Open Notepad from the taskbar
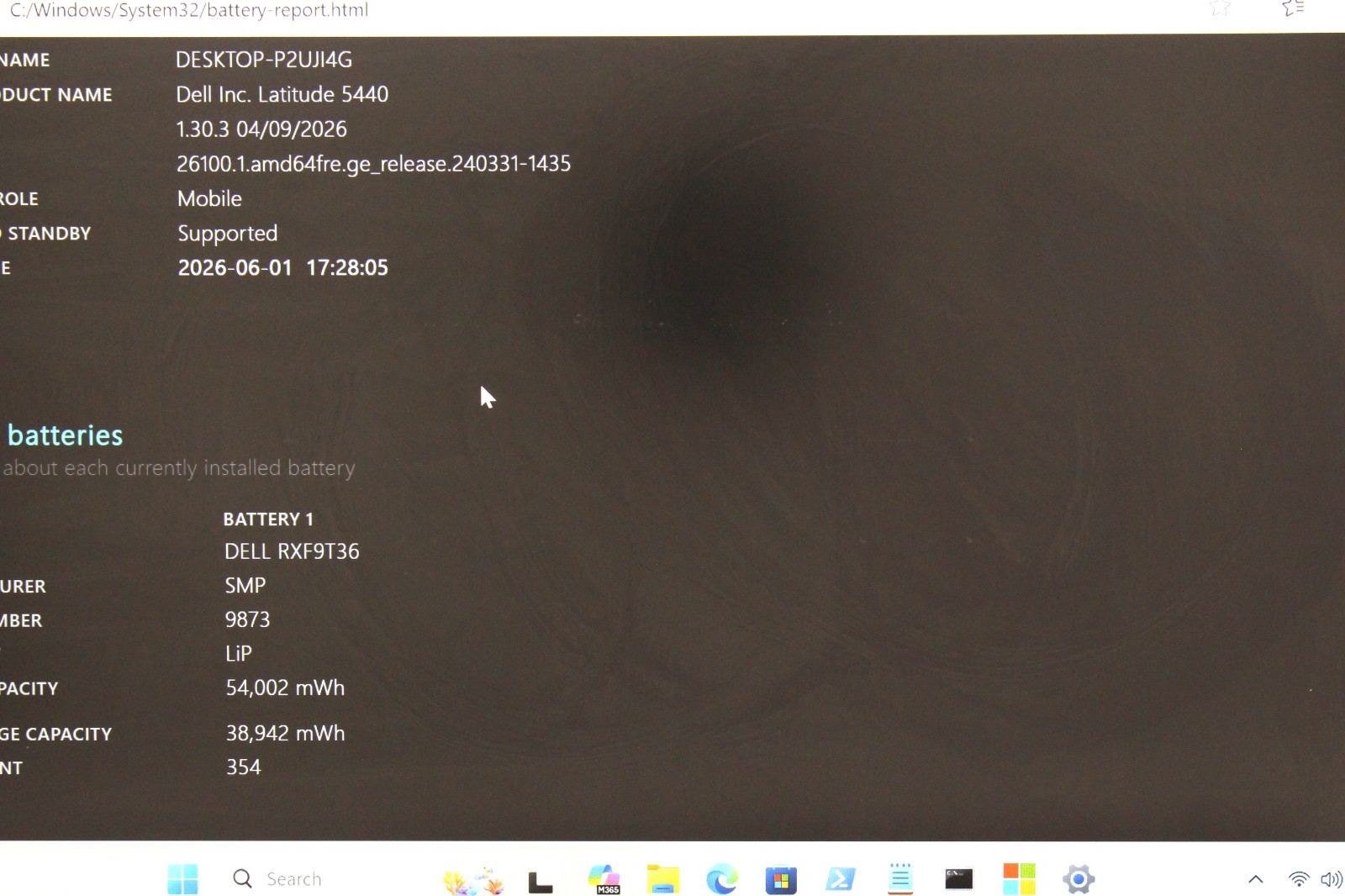 900,879
